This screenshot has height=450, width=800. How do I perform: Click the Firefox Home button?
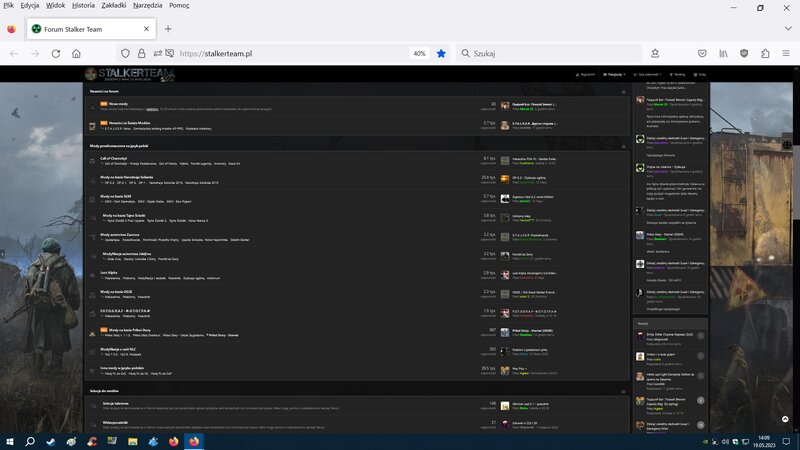coord(76,53)
